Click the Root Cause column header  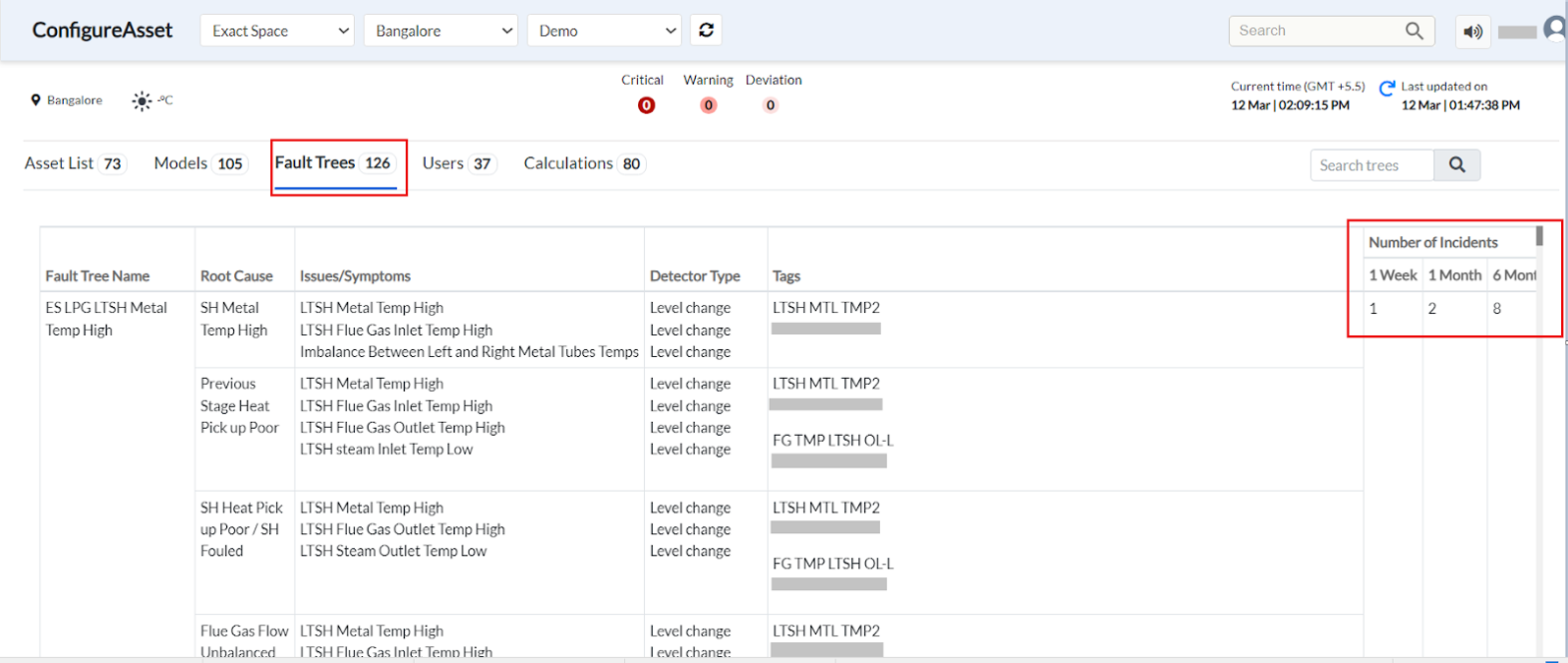coord(237,276)
